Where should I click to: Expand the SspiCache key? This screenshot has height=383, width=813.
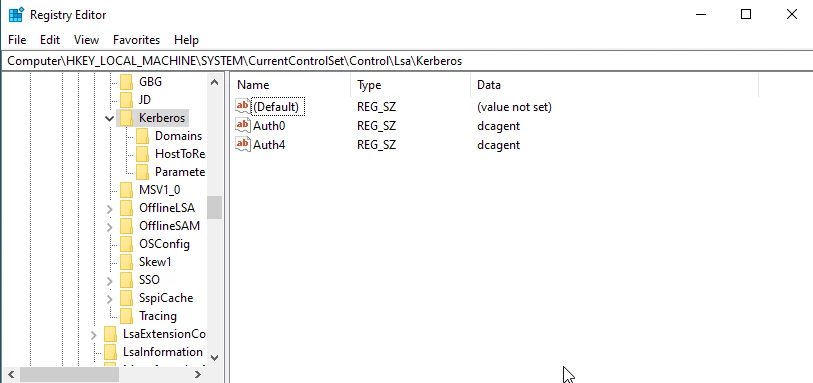[109, 299]
